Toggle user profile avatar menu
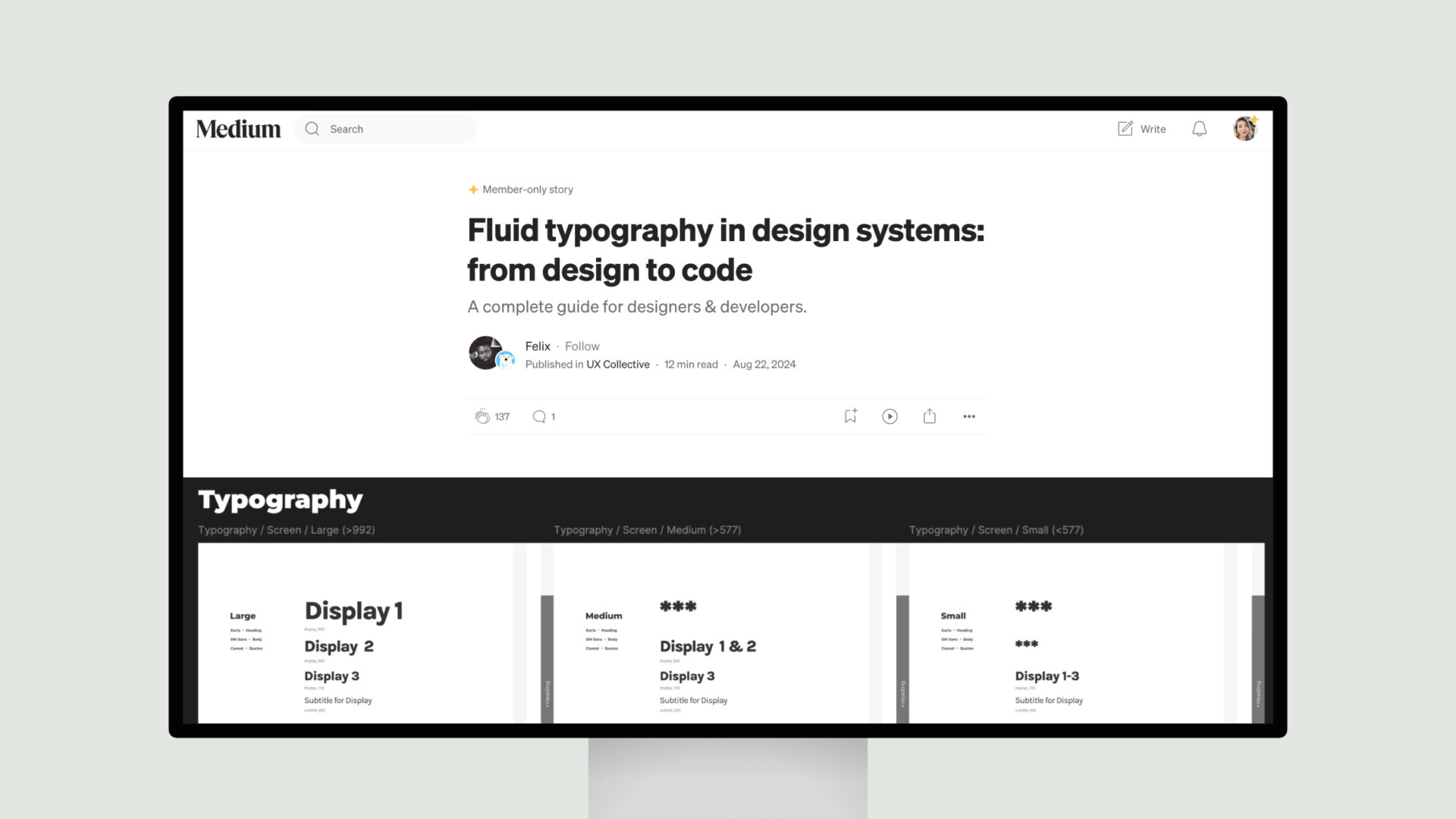This screenshot has width=1456, height=819. [x=1245, y=128]
